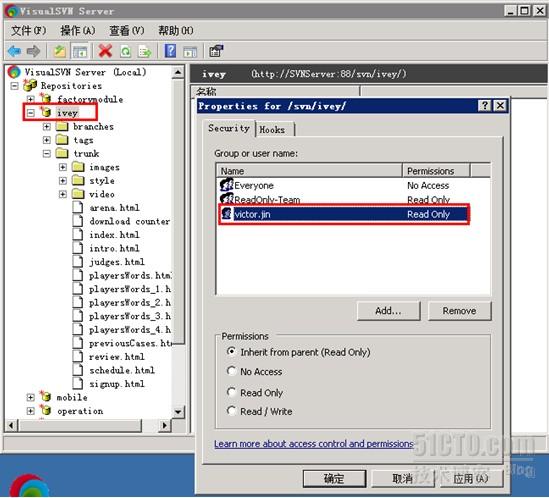Screen dimensions: 549x498
Task: Click the factorymodule repository icon
Action: point(46,99)
